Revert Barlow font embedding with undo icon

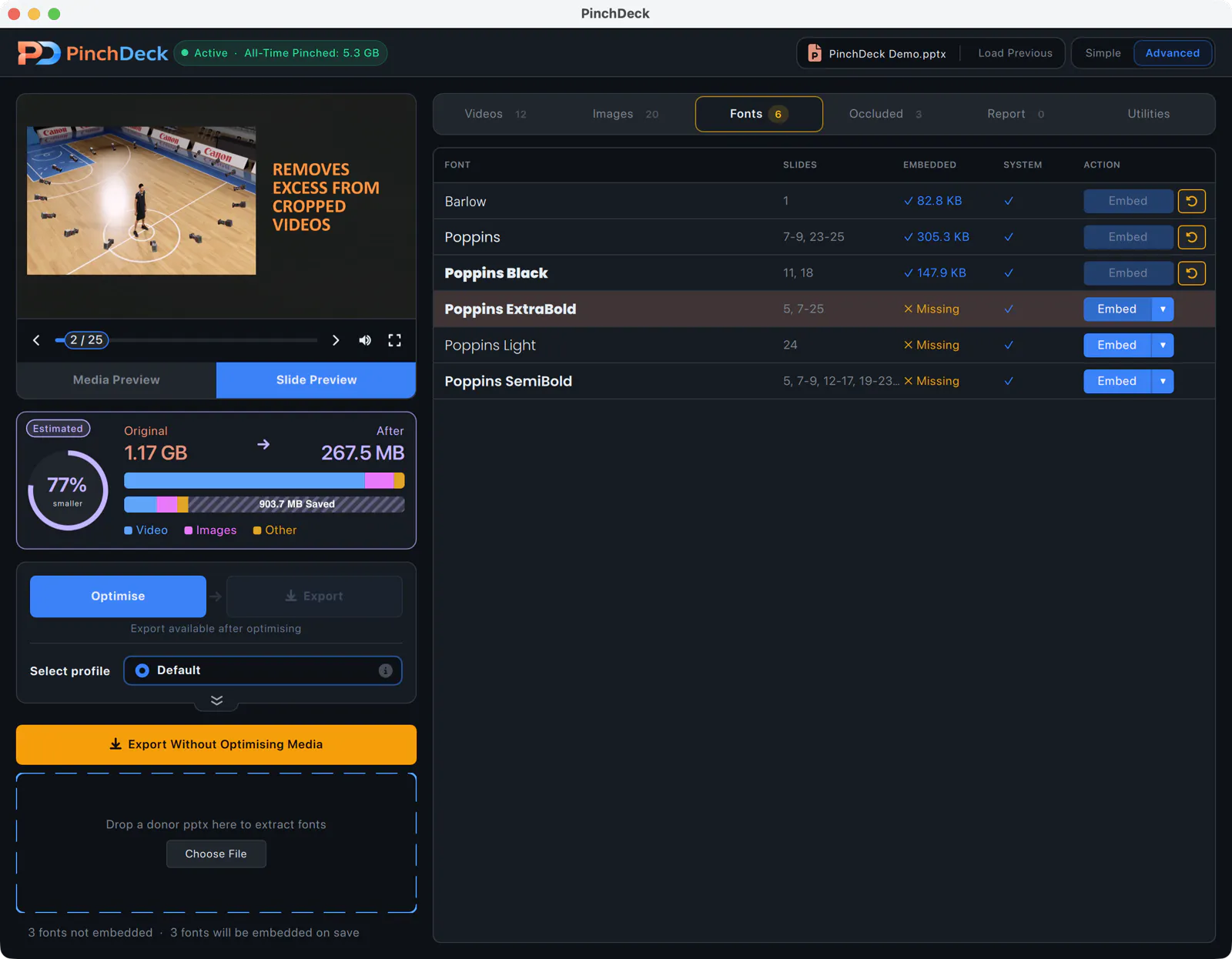1191,201
